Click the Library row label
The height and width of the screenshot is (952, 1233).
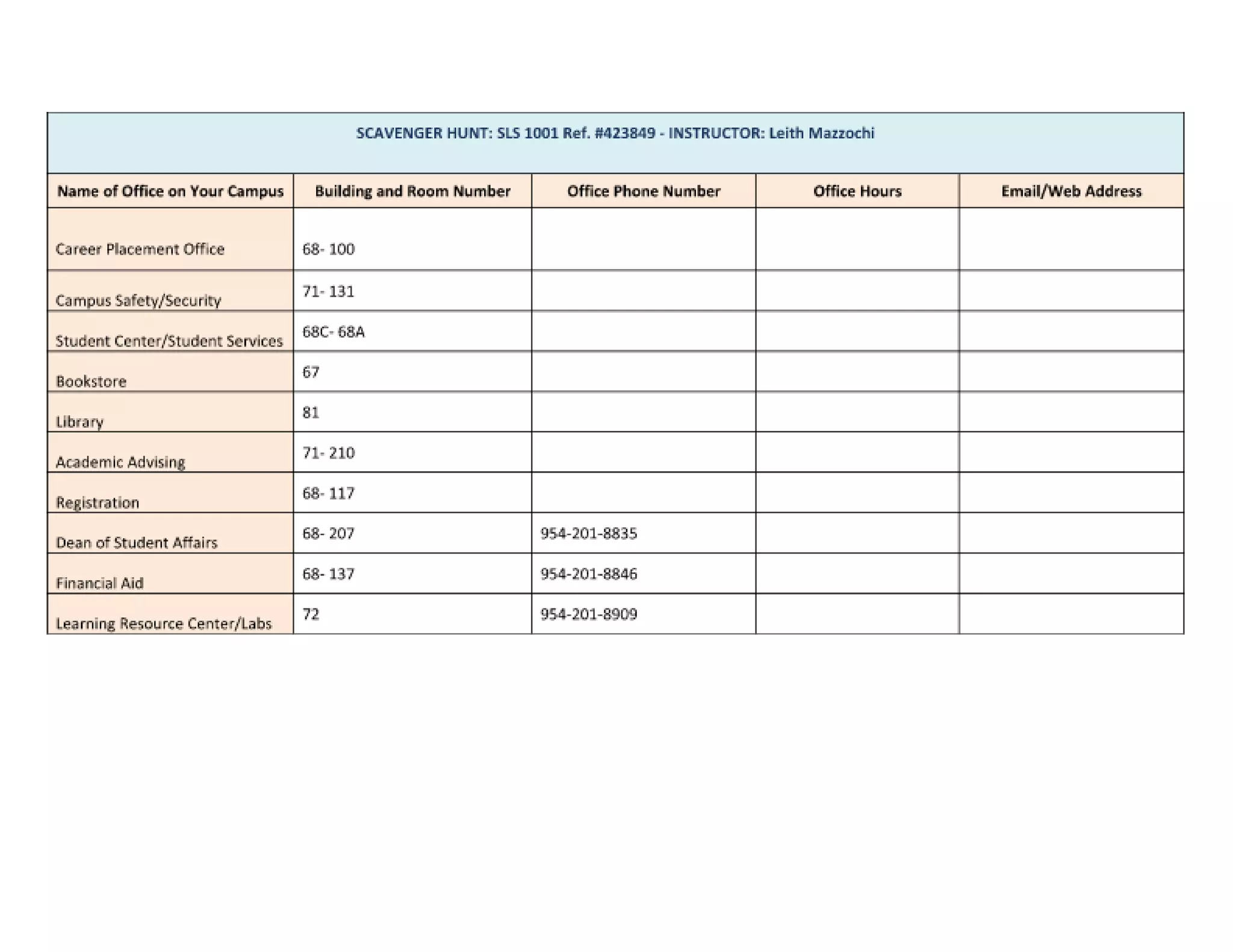pyautogui.click(x=80, y=421)
